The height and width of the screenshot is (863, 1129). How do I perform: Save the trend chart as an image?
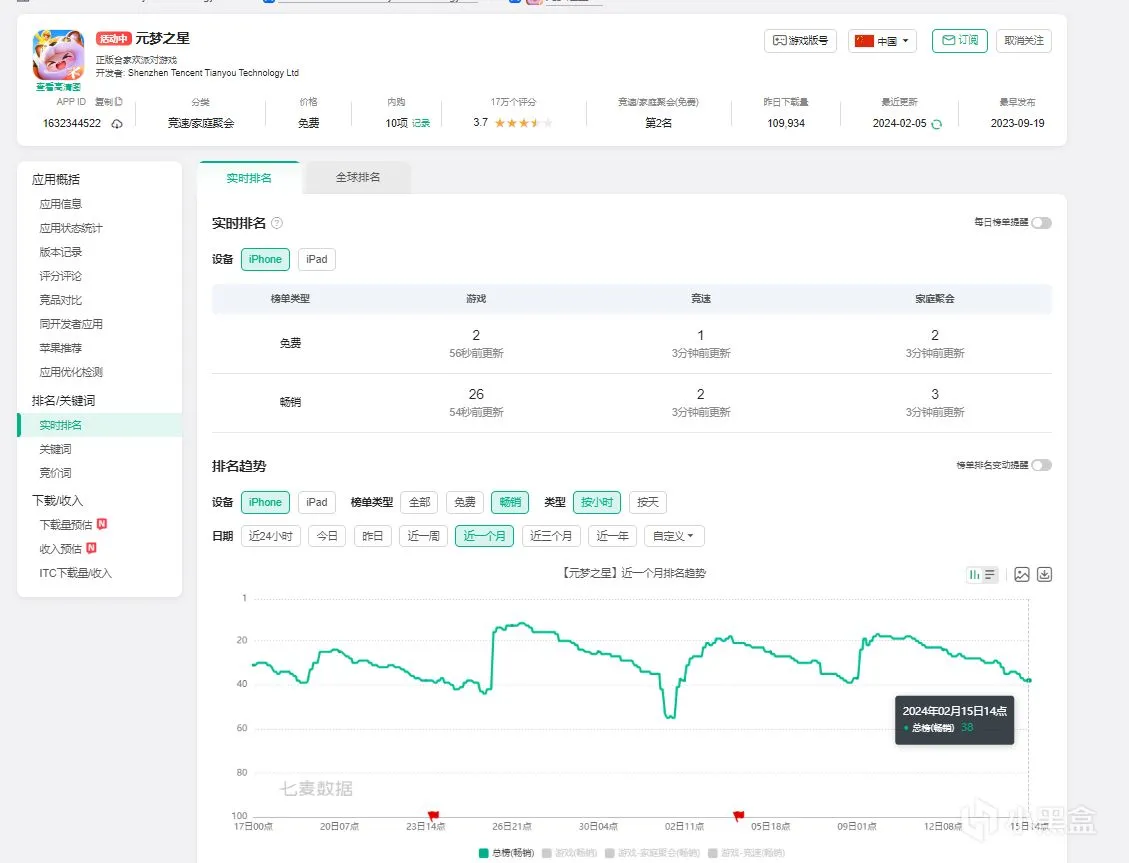click(1022, 574)
